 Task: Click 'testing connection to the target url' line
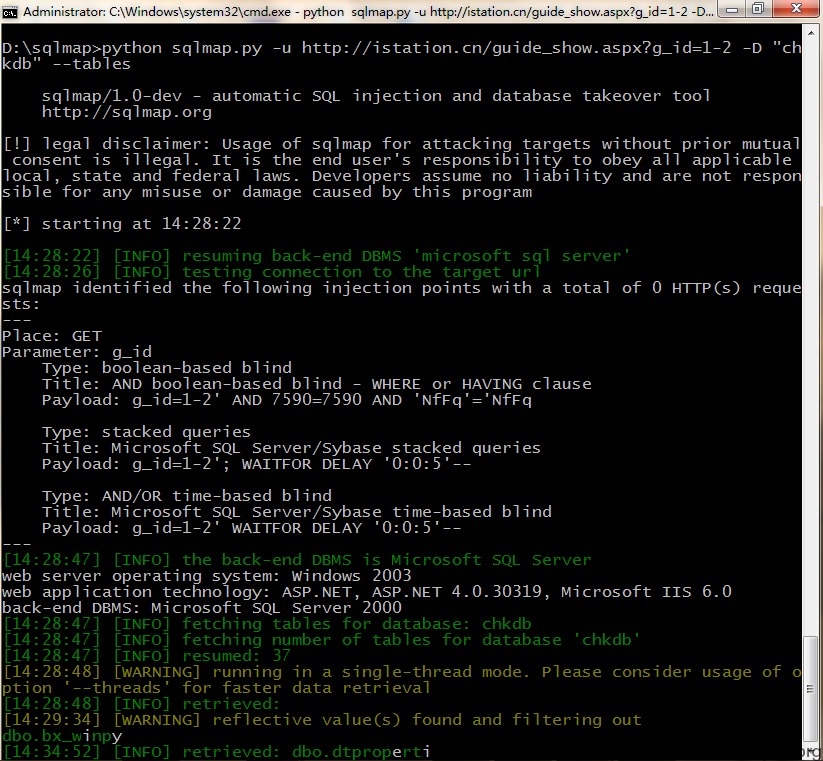point(271,272)
